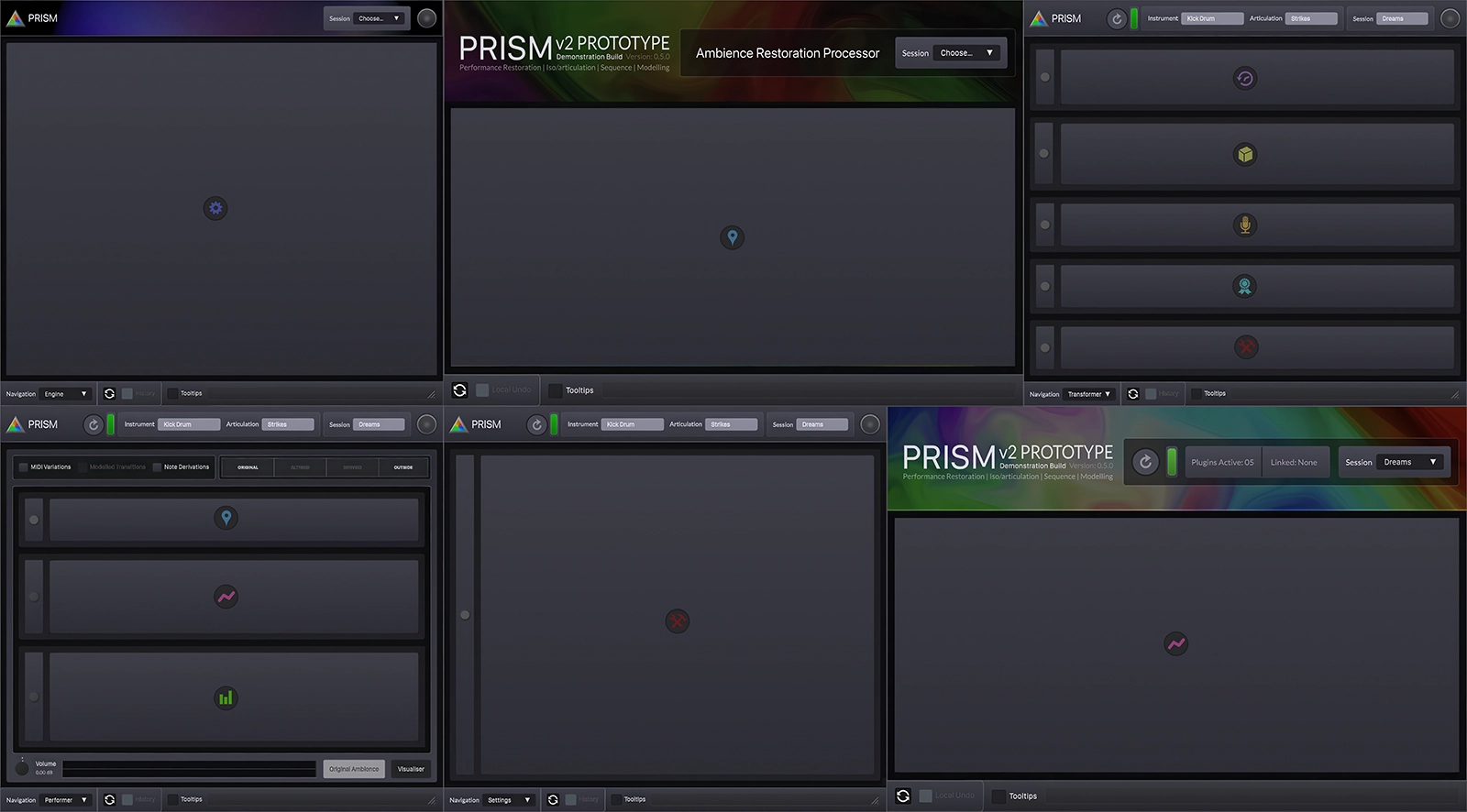Select the teal award ribbon icon in Transformer
Viewport: 1467px width, 812px height.
pos(1244,286)
